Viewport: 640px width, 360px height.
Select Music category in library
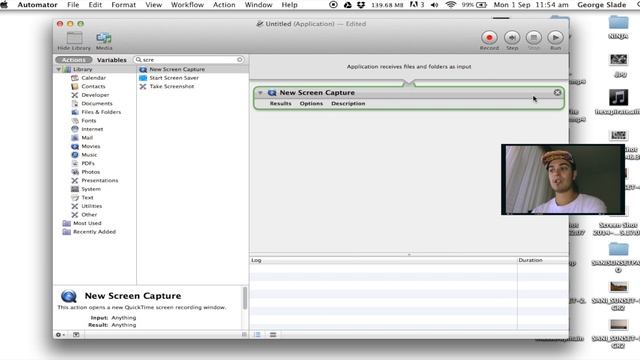89,155
